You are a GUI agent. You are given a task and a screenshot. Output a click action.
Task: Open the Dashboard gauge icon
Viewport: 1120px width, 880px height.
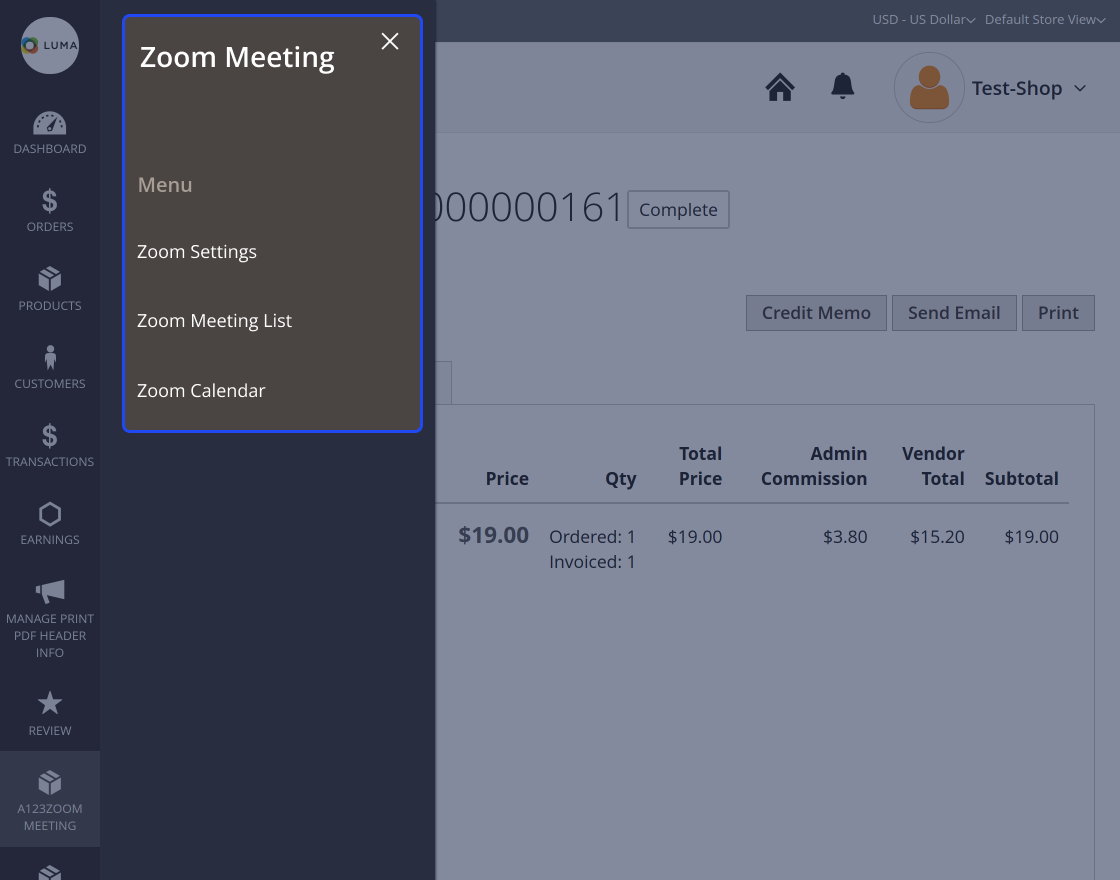(49, 124)
